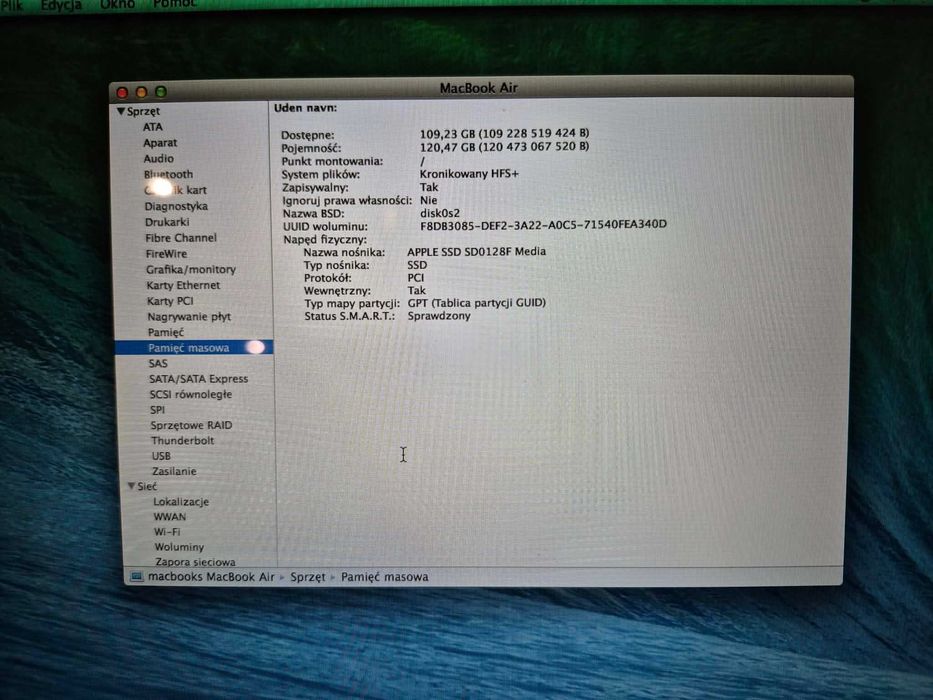Click Sprzęt in the bottom path bar
The height and width of the screenshot is (700, 933).
308,577
